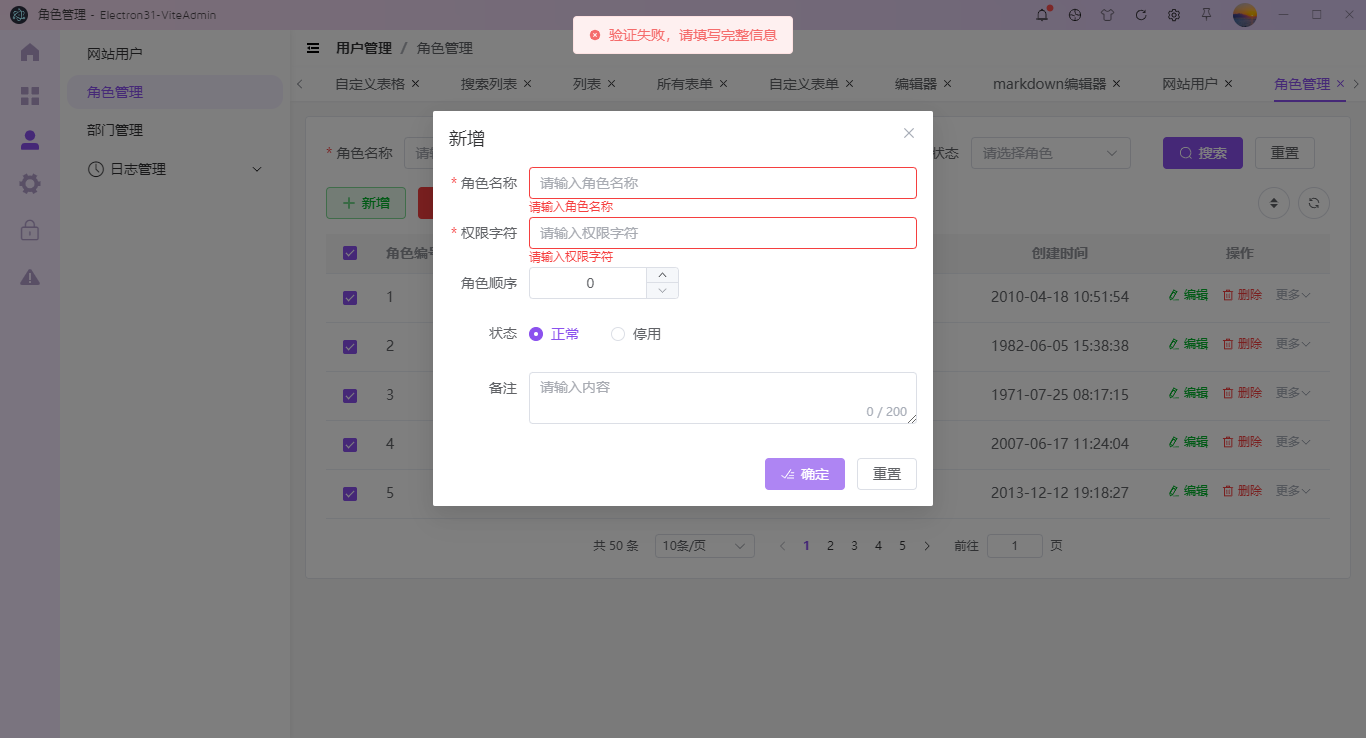Click the language globe icon

(1074, 15)
